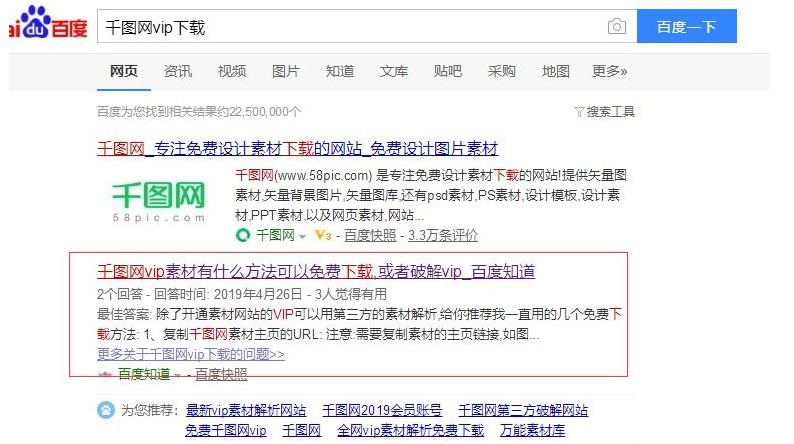Open result 千图网_专注免费设计素材下载的网站
794x444 pixels.
(x=298, y=149)
